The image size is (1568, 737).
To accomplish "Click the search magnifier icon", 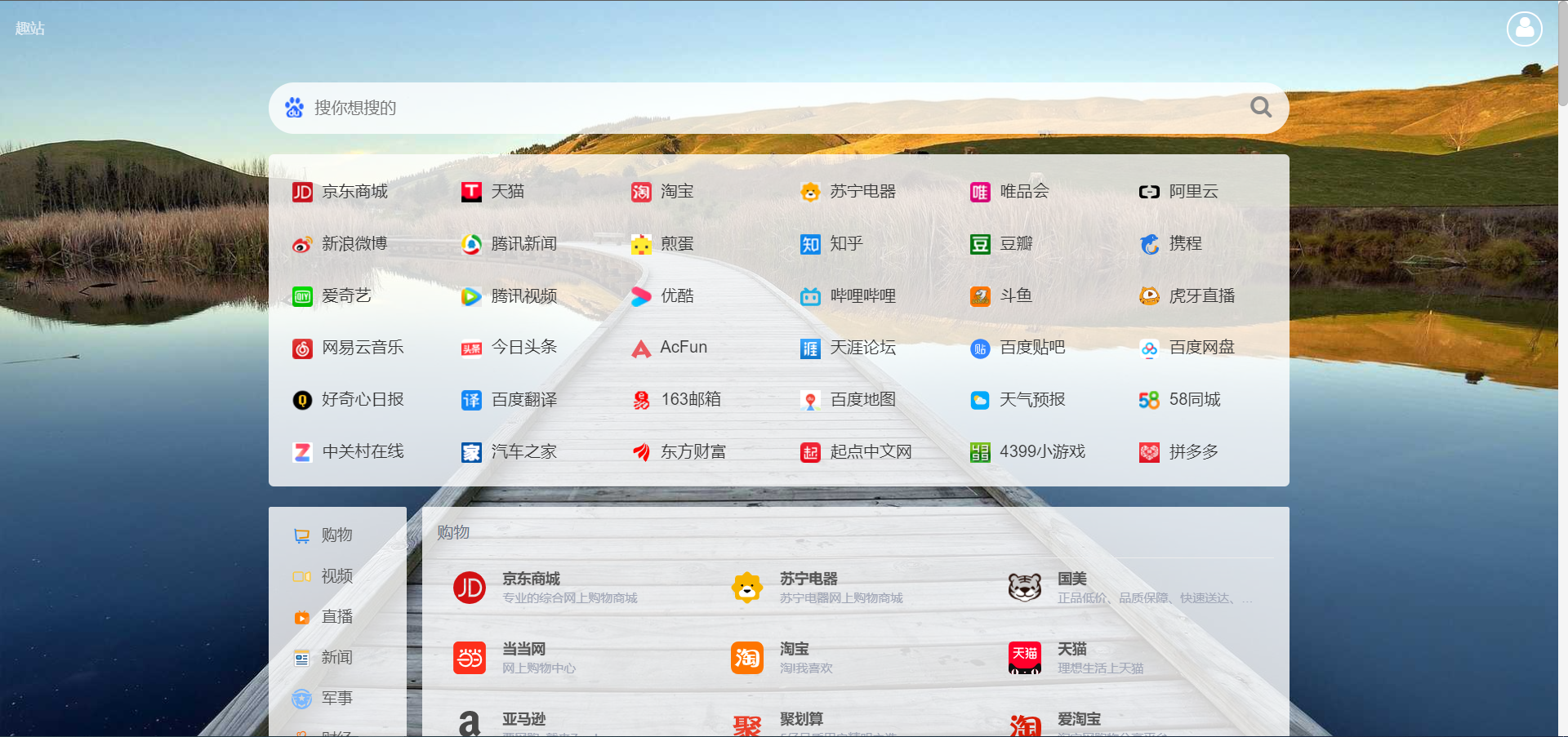I will tap(1261, 107).
